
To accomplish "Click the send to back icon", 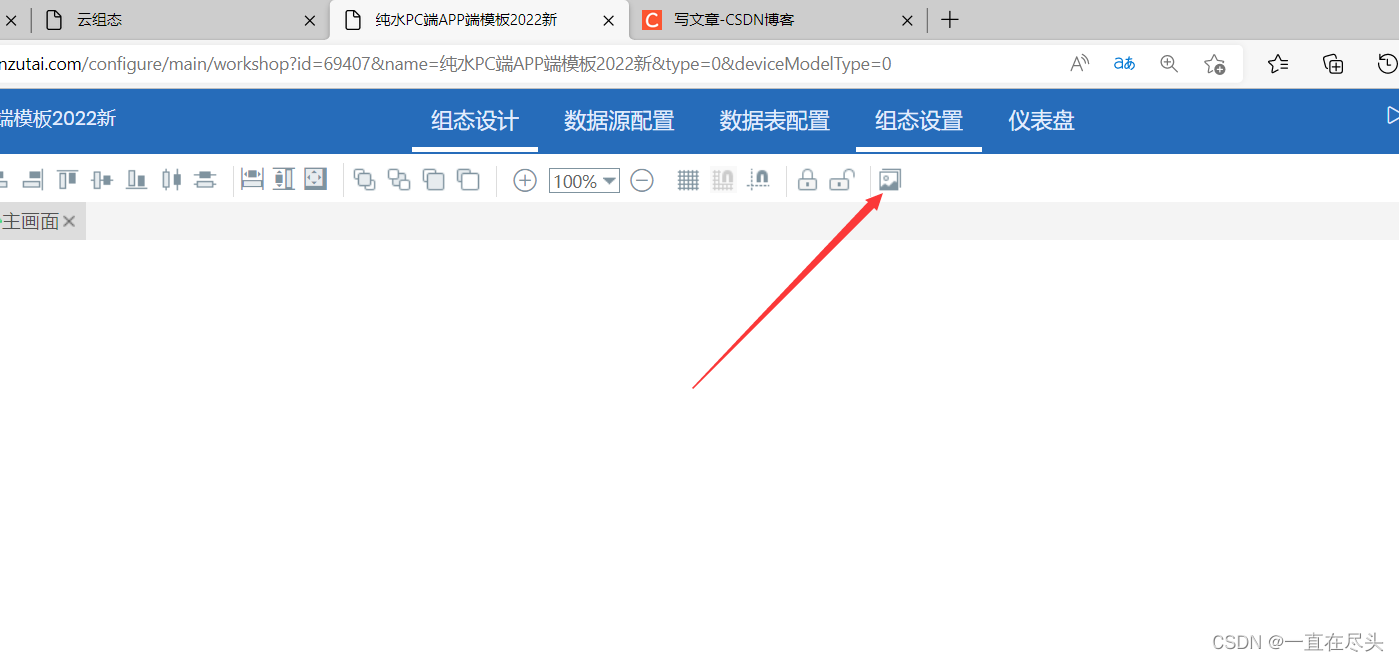I will pos(468,180).
